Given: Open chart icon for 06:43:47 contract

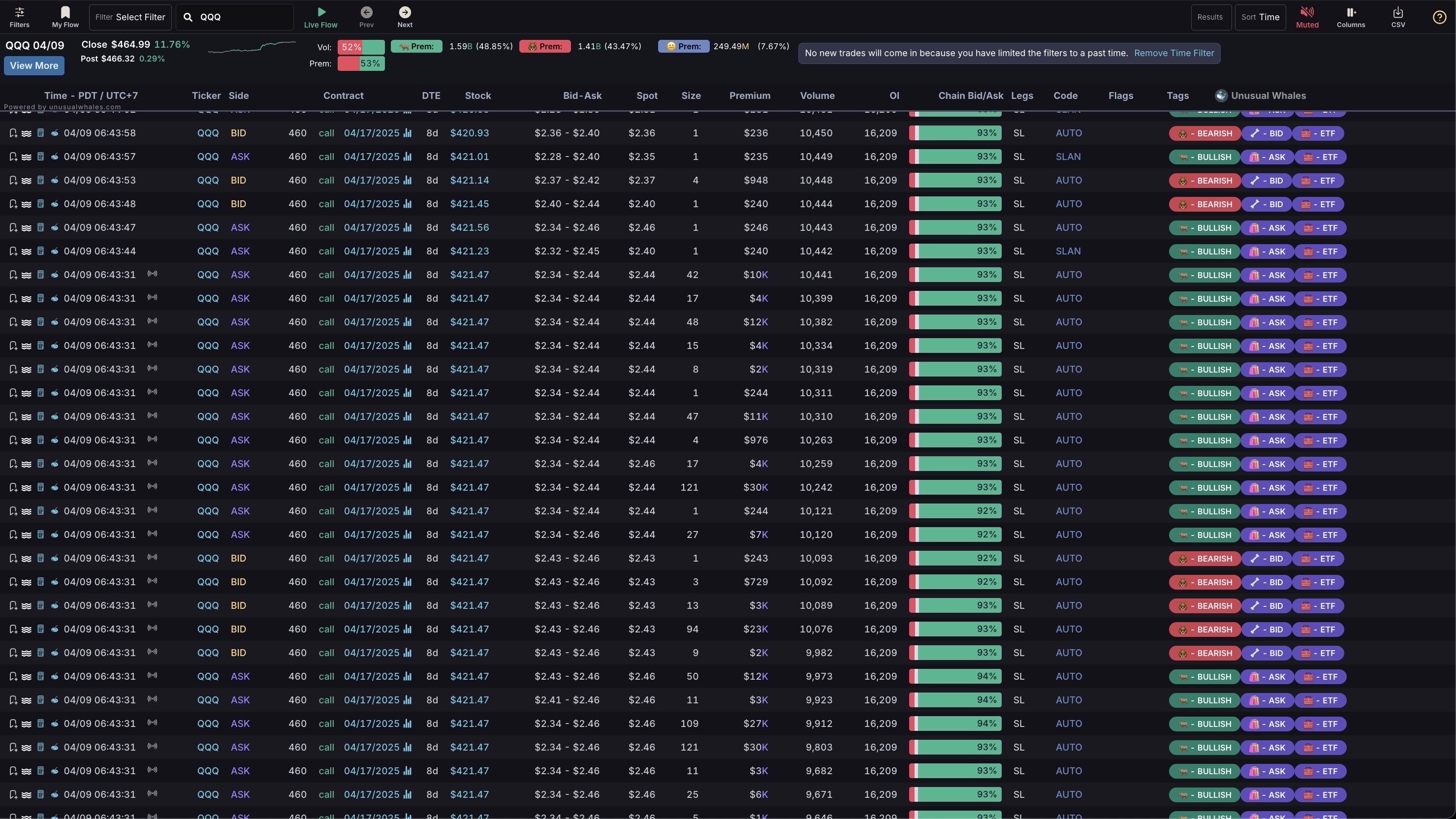Looking at the screenshot, I should 408,228.
